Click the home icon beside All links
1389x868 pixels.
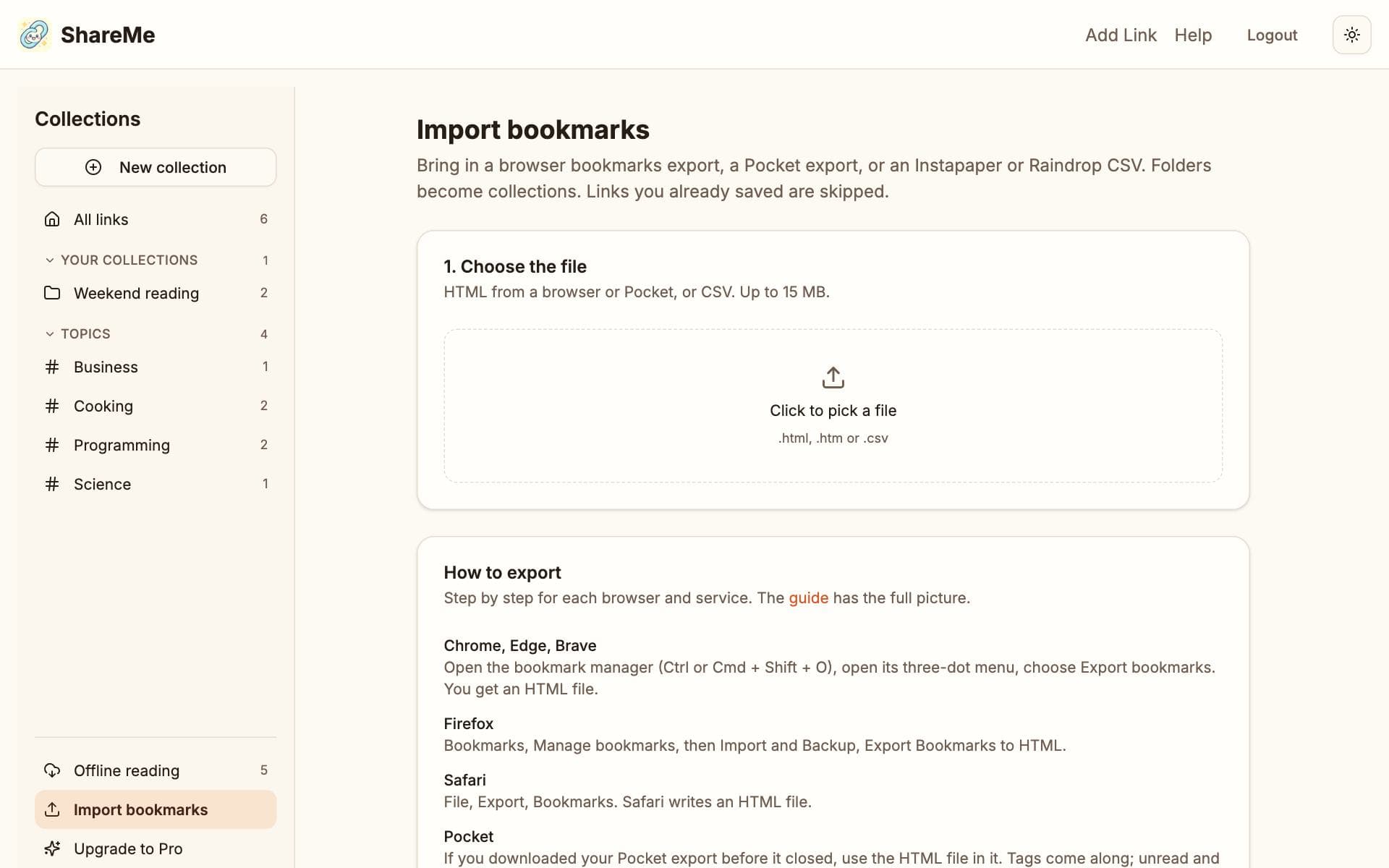(52, 219)
